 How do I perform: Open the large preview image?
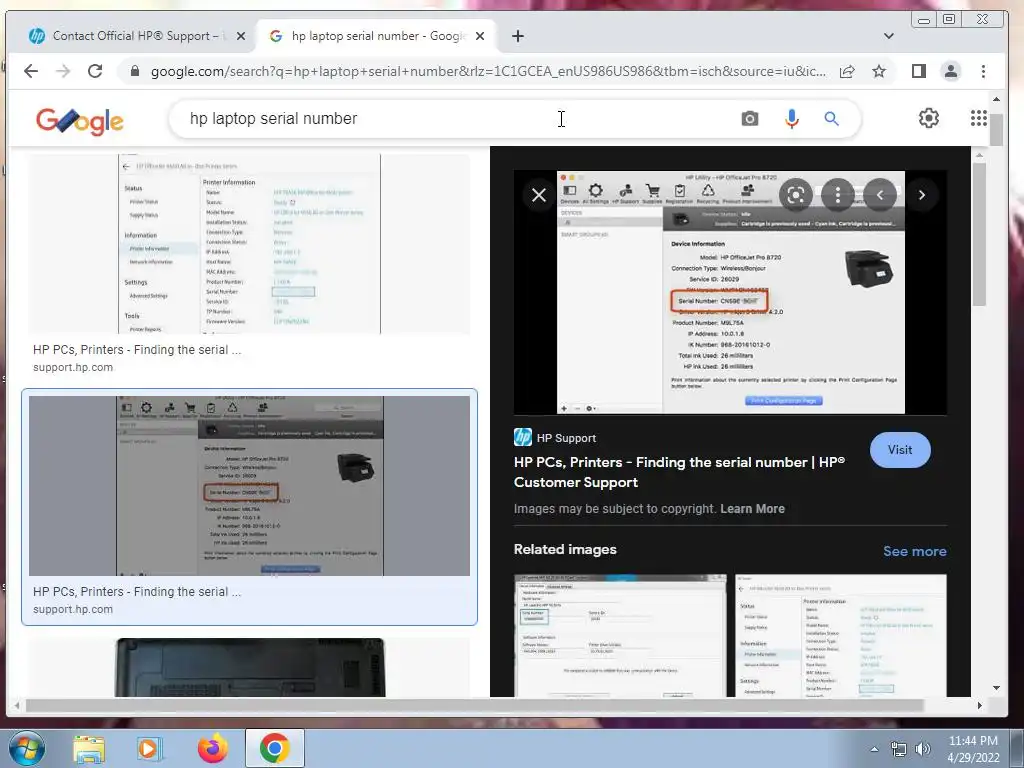coord(730,293)
